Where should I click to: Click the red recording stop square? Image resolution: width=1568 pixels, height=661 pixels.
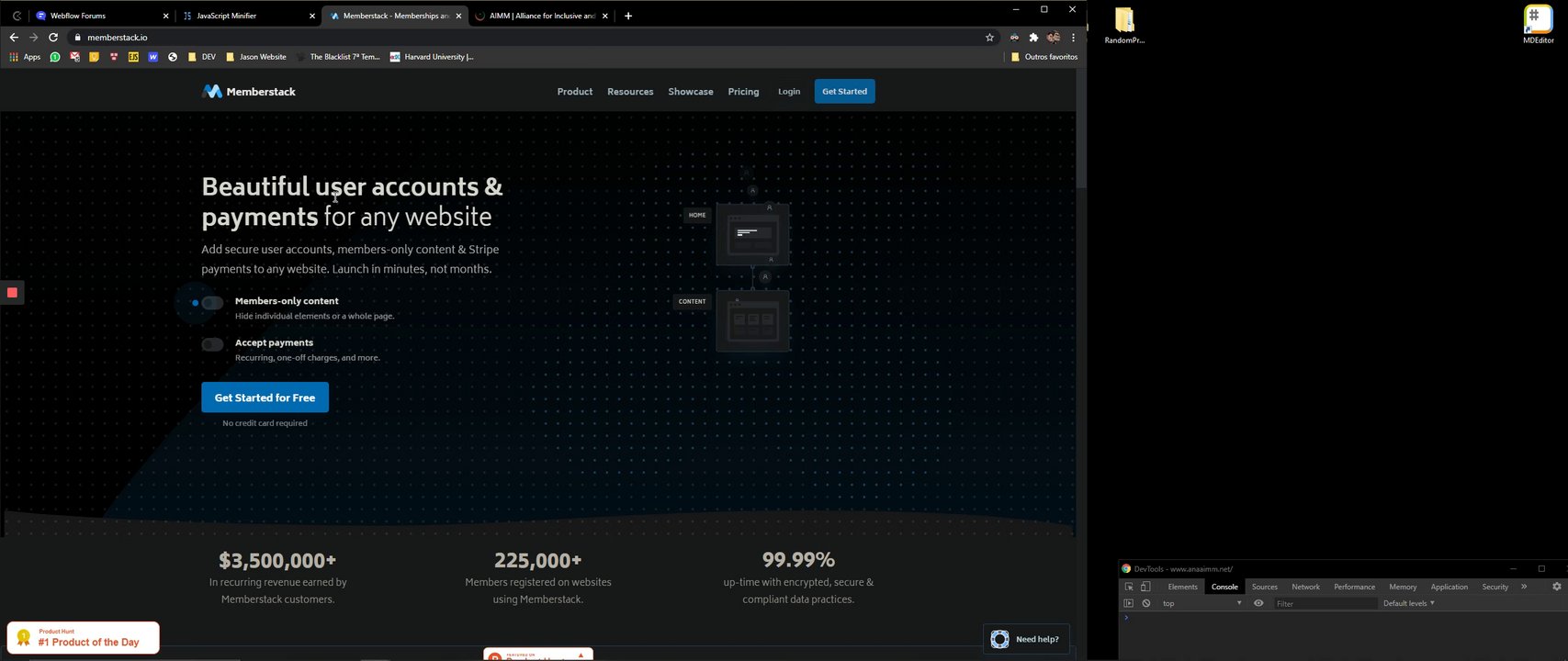(x=12, y=292)
